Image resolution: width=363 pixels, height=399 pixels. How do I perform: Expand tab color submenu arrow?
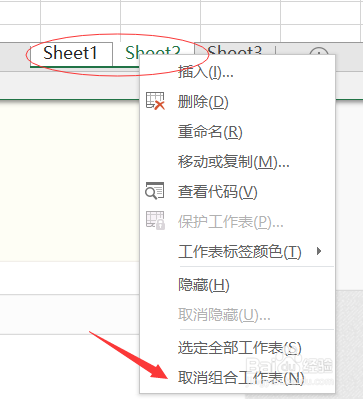(319, 251)
